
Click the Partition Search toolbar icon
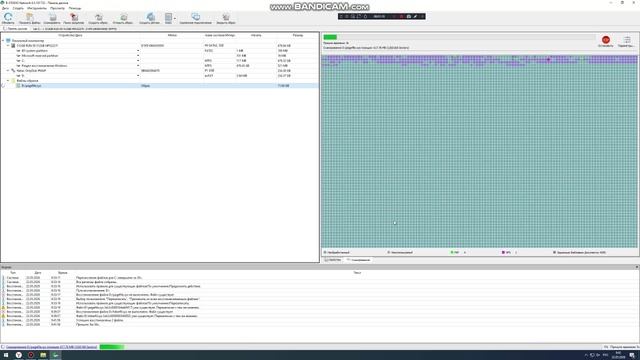[x=74, y=18]
